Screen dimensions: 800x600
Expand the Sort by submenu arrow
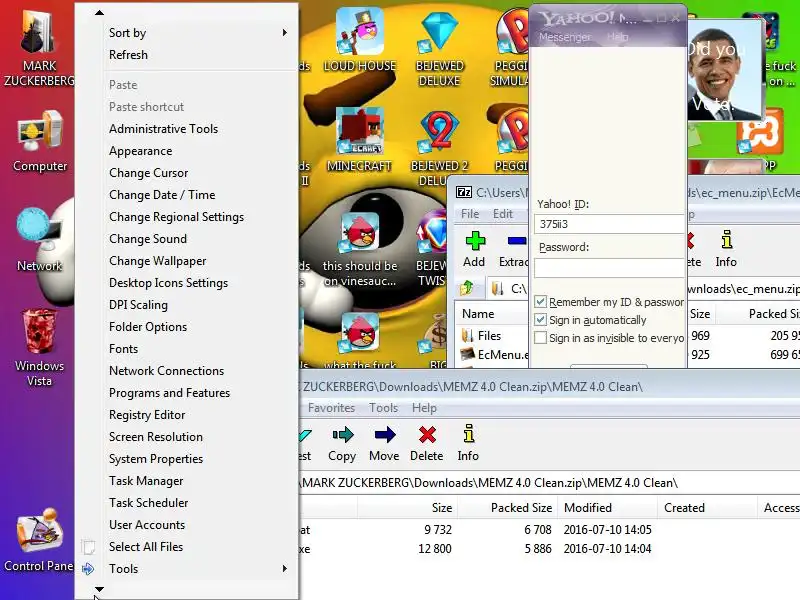(x=285, y=33)
